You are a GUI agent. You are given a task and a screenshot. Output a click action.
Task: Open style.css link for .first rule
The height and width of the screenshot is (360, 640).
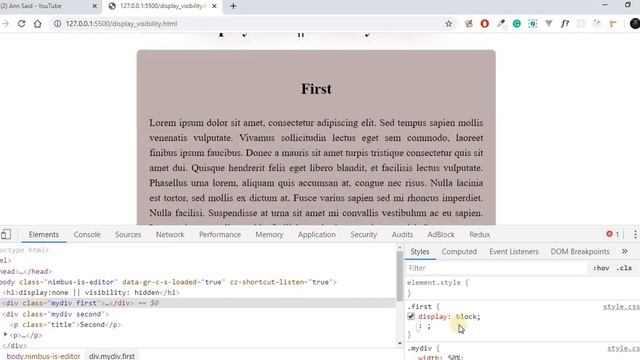pos(621,307)
